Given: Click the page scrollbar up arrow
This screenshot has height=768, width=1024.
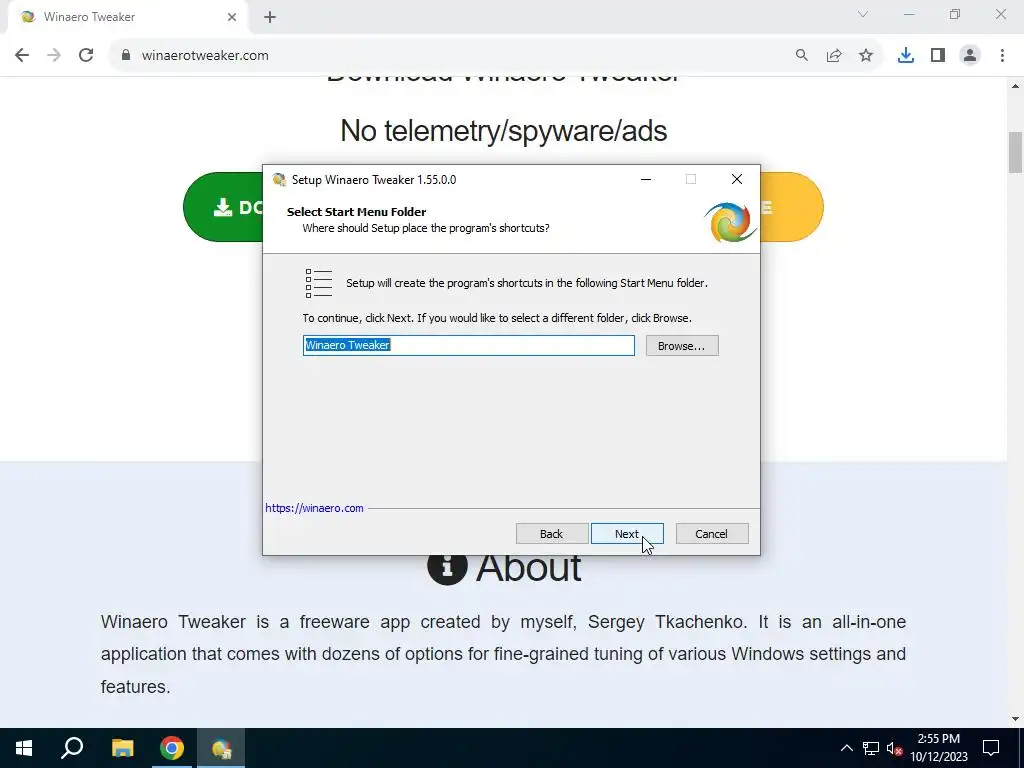Looking at the screenshot, I should [1015, 86].
